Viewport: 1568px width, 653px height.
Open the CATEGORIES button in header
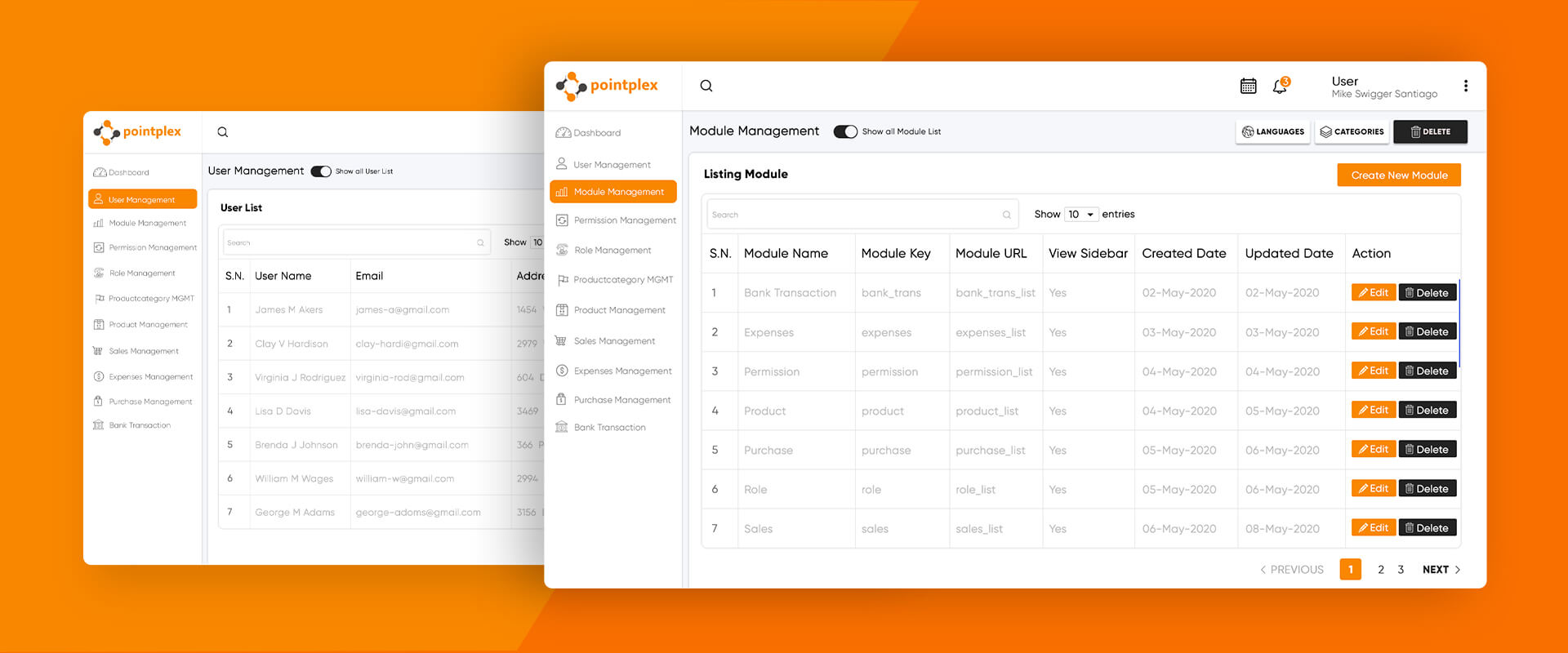(x=1352, y=131)
